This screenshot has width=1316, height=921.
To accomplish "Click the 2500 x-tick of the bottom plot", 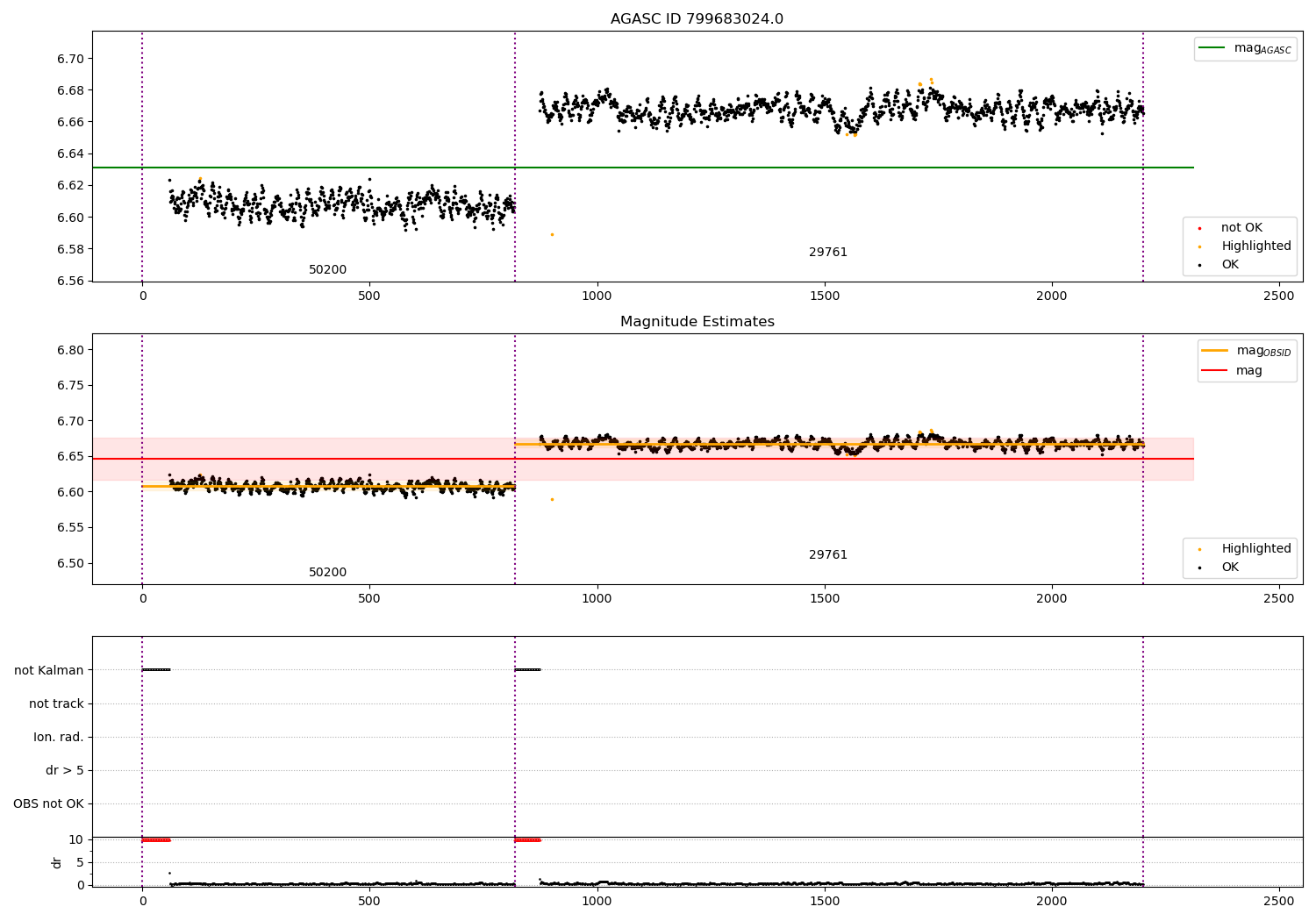I will (x=1278, y=901).
